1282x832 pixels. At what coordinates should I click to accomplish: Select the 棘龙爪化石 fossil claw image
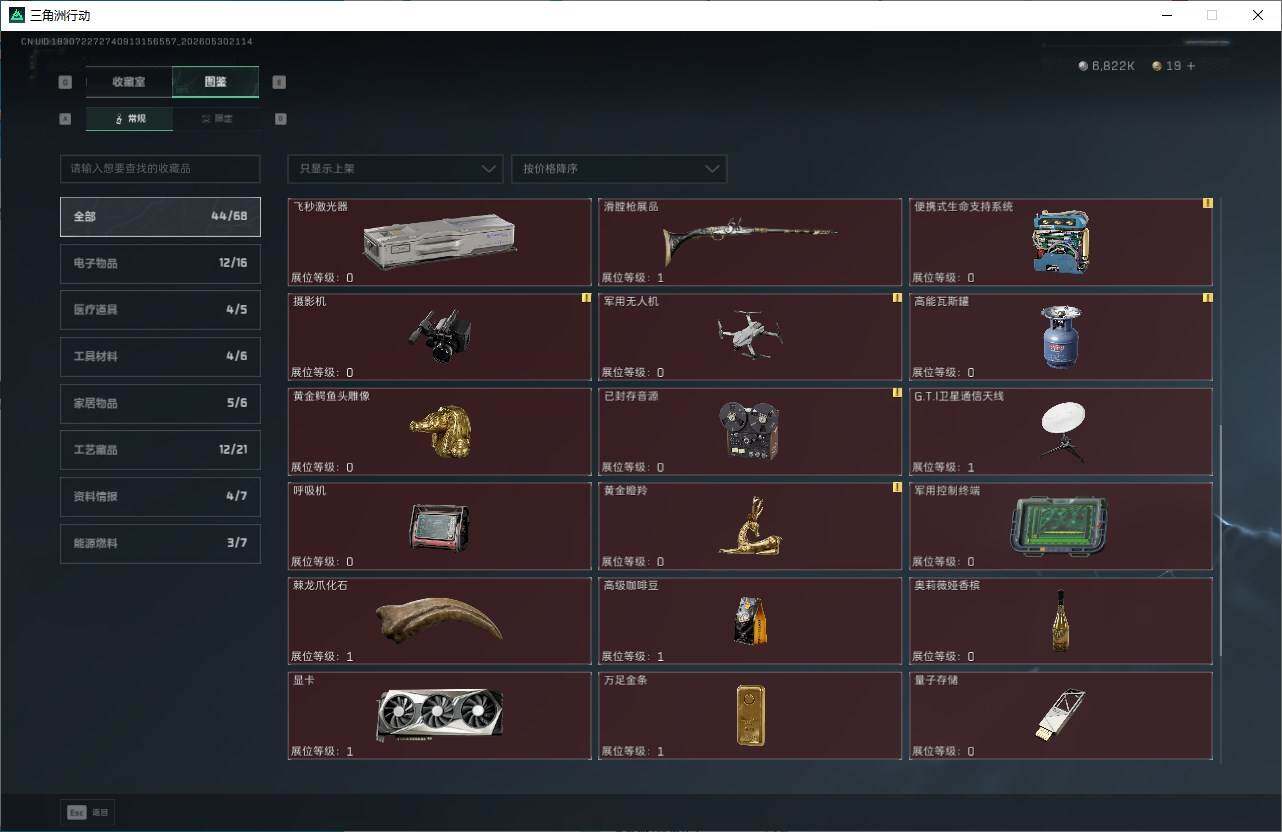(440, 621)
